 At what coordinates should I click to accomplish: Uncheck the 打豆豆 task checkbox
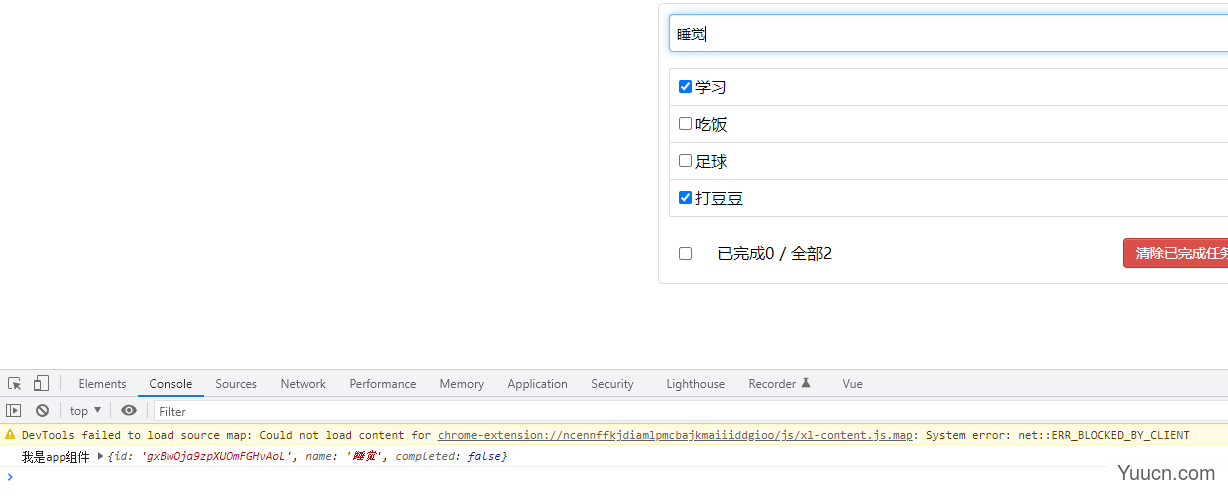coord(685,198)
